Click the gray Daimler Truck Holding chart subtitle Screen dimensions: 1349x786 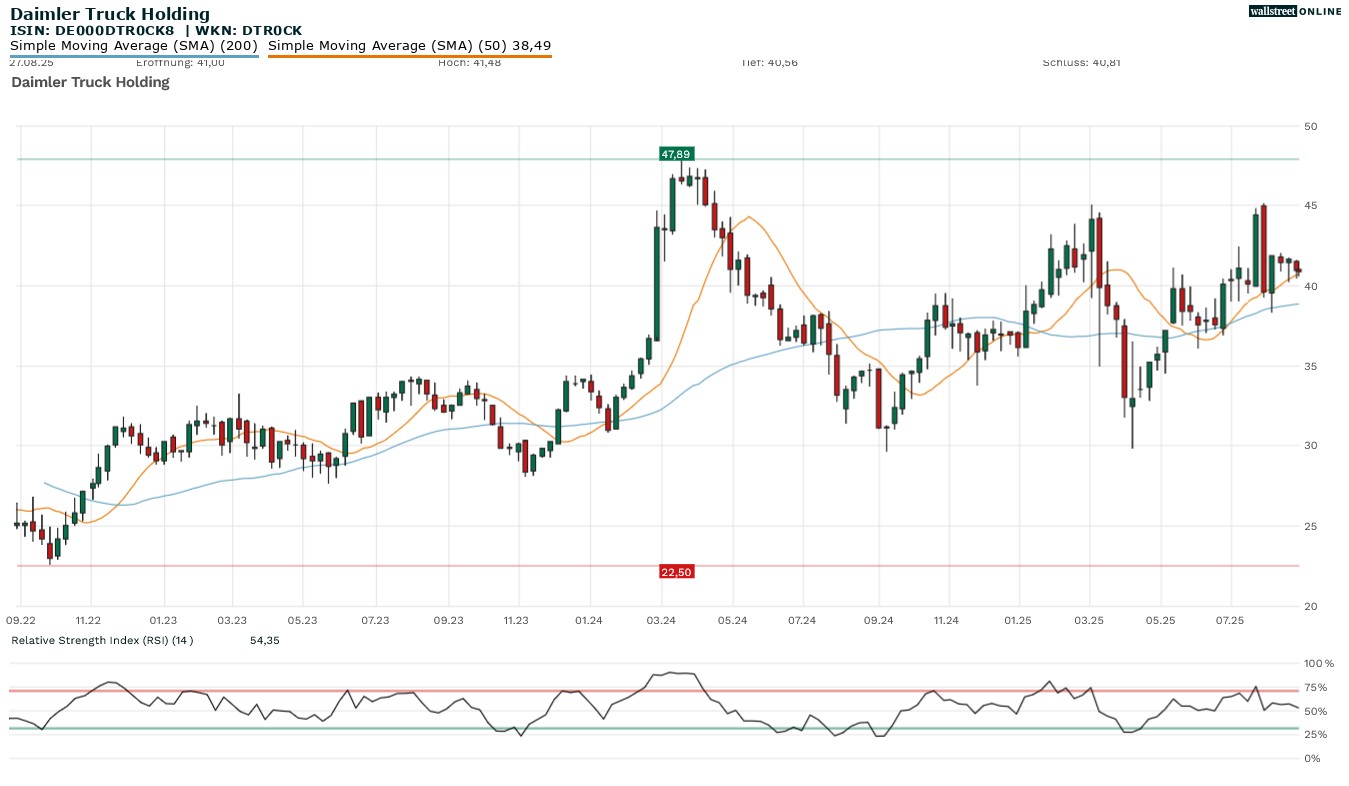90,82
